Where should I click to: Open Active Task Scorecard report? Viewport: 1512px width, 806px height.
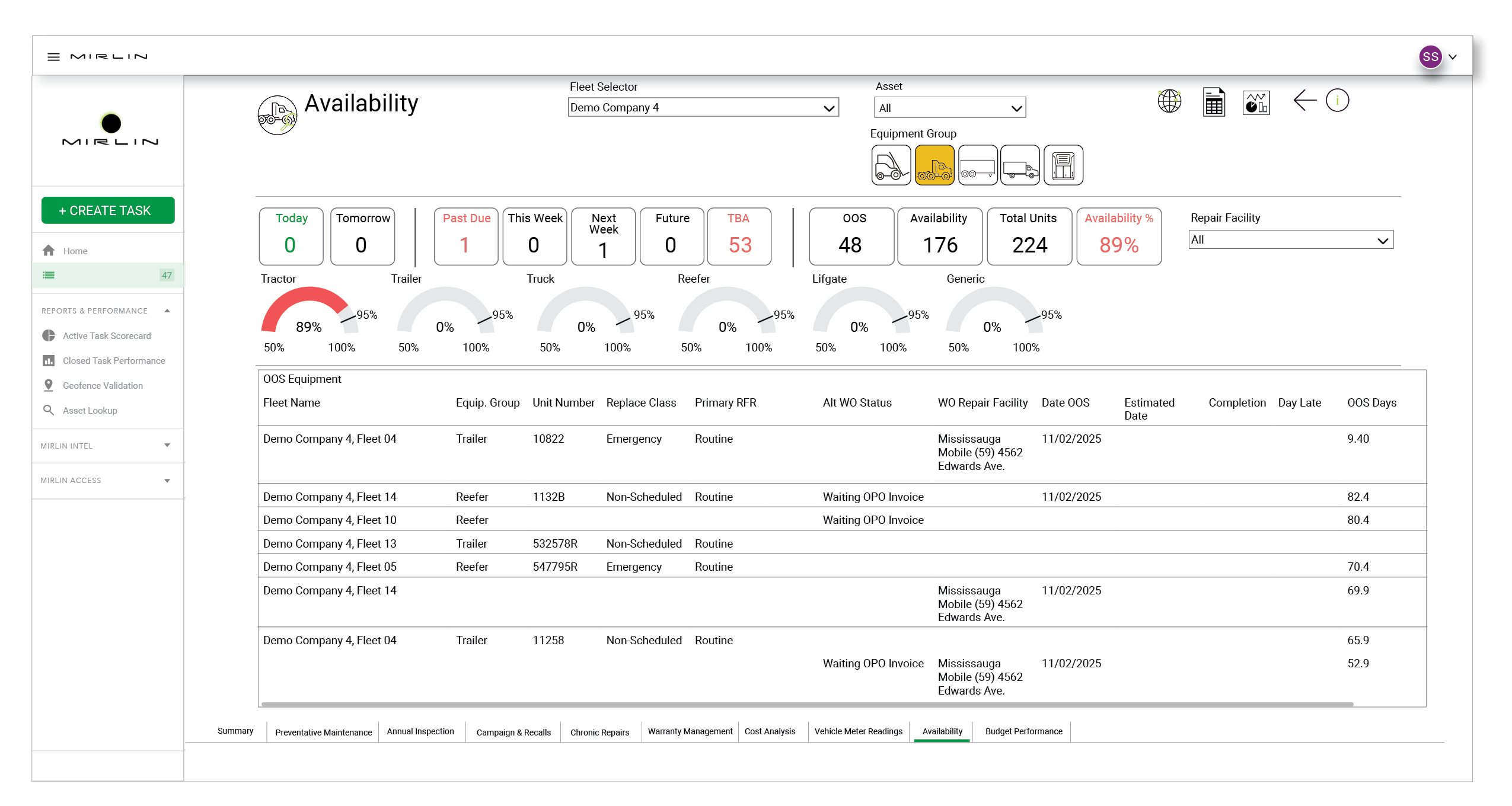107,336
